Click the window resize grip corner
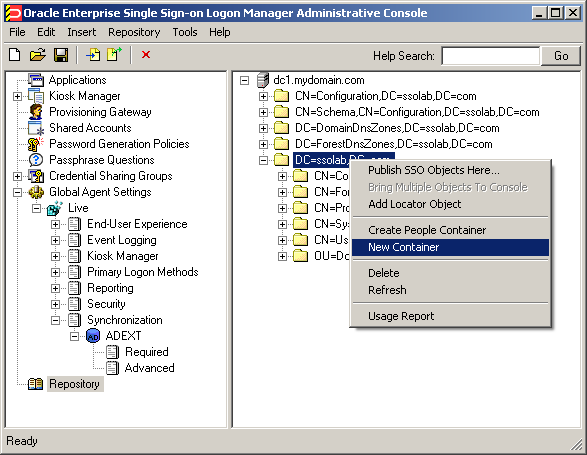The height and width of the screenshot is (455, 587). 576,444
